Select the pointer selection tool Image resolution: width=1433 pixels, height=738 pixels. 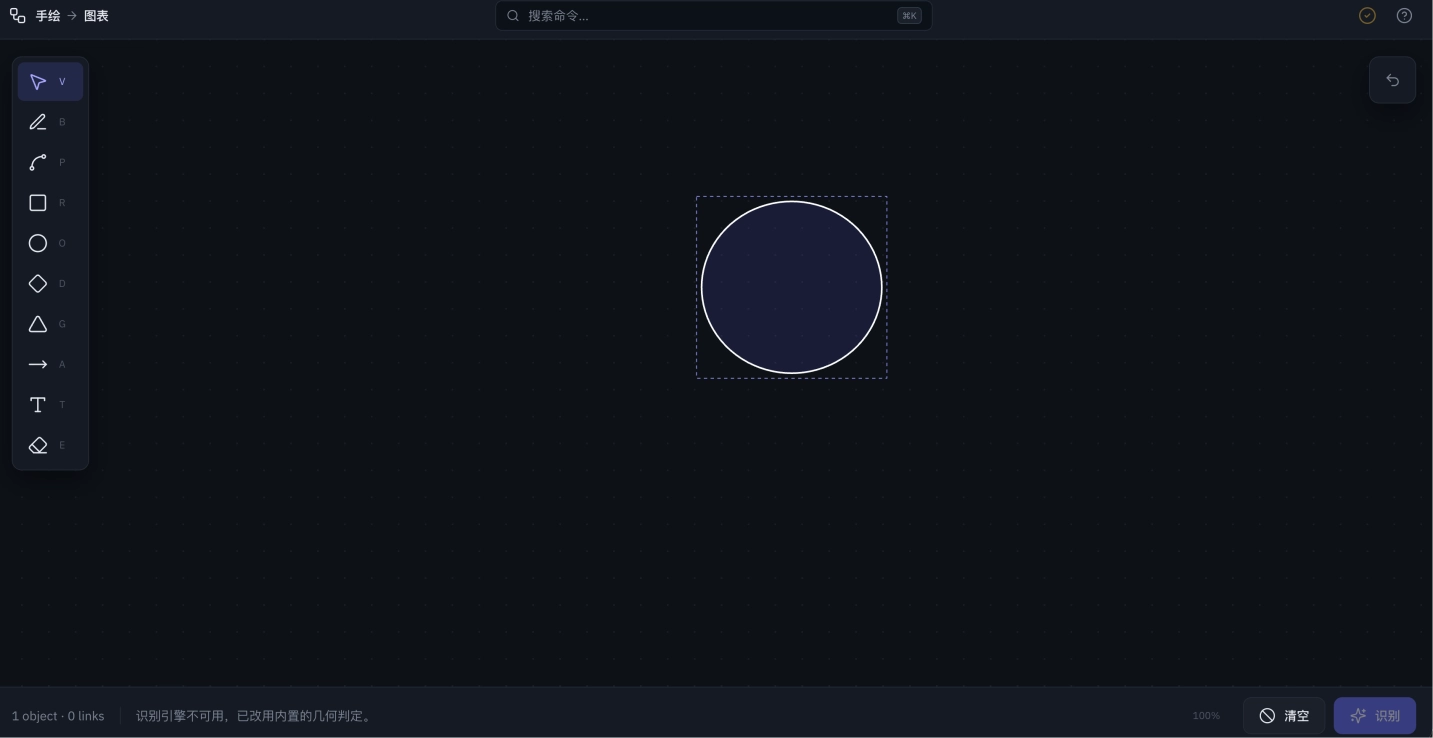pos(50,82)
